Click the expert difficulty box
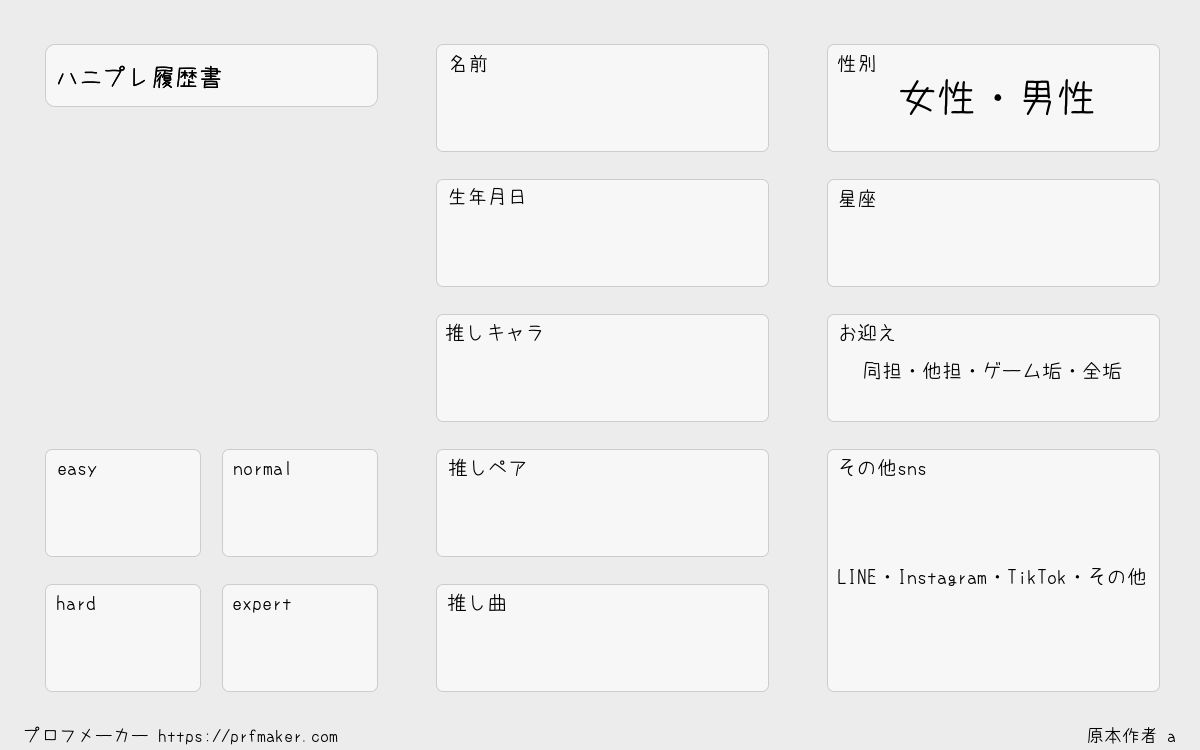Screen dimensions: 1200x750 pyautogui.click(x=300, y=638)
